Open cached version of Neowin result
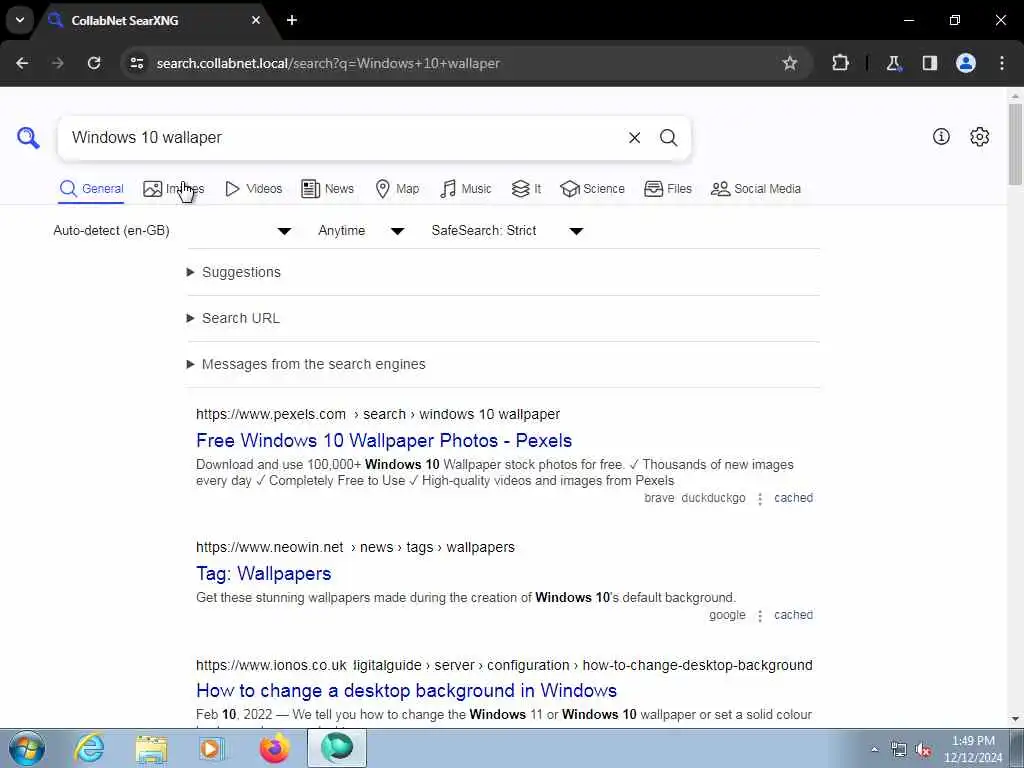Viewport: 1024px width, 768px height. 793,615
